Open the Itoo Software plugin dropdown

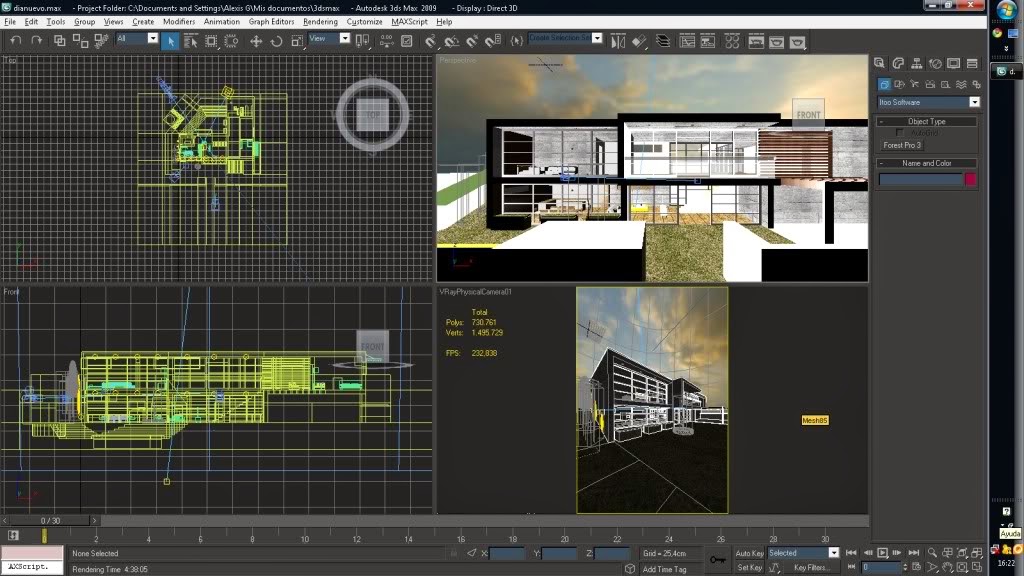975,102
